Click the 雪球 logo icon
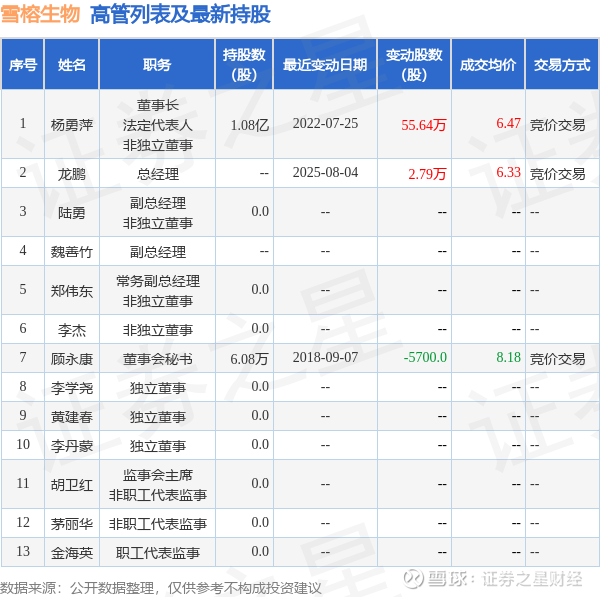 pos(413,578)
